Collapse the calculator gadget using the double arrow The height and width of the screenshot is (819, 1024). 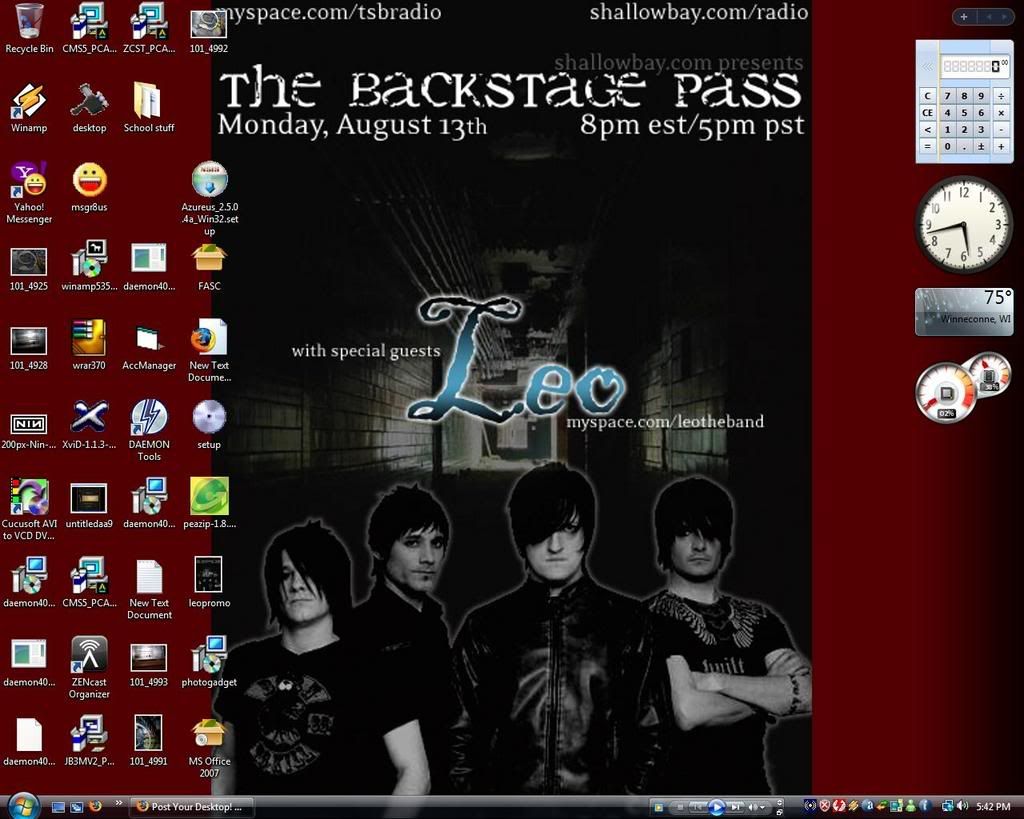pyautogui.click(x=928, y=66)
